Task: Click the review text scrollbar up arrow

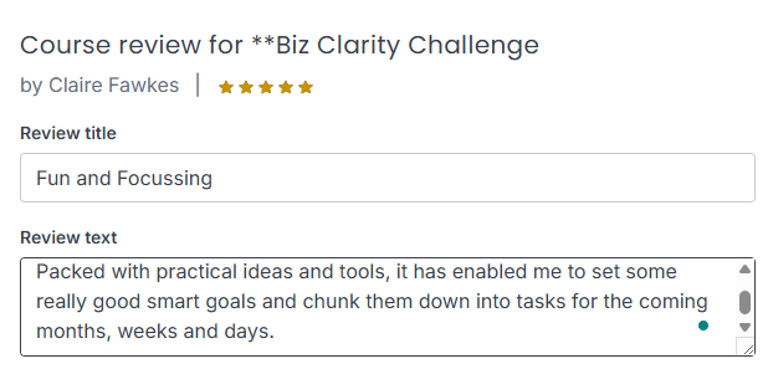Action: [744, 269]
